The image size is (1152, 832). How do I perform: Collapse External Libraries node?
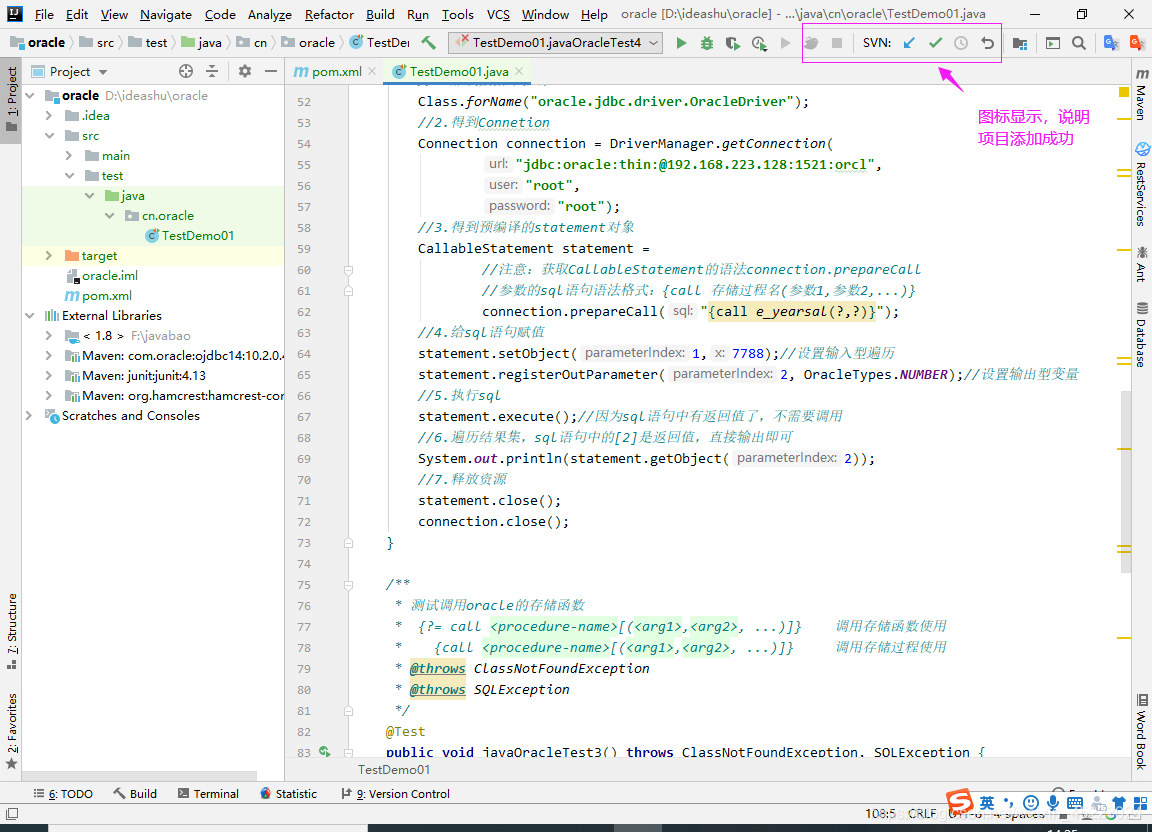[x=30, y=315]
